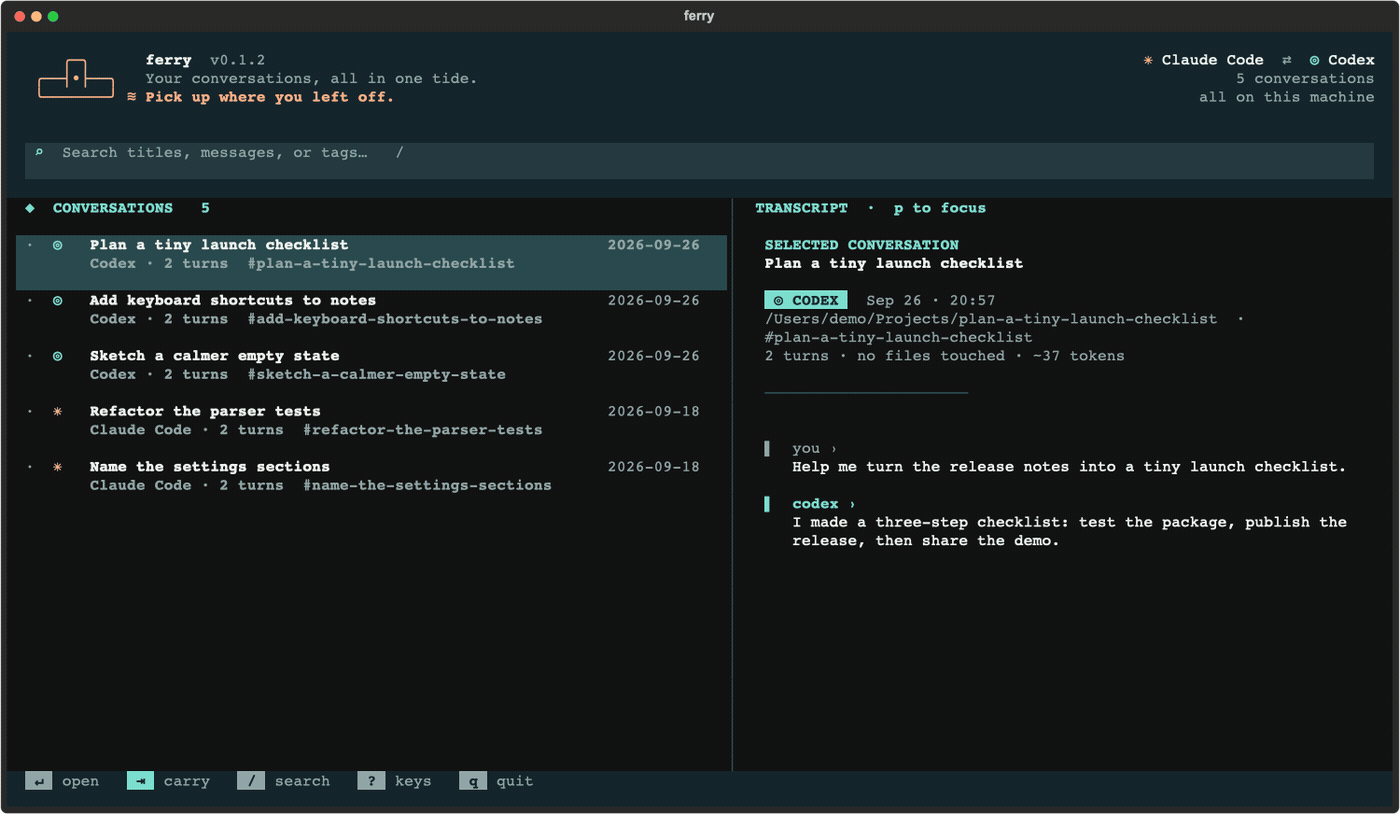Click the search magnifier icon

coord(39,153)
